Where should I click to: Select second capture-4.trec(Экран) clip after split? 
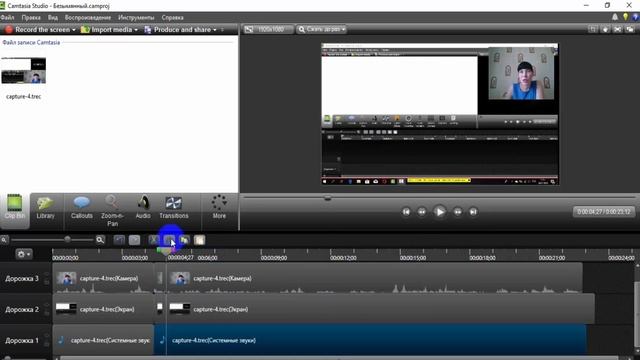pos(380,309)
